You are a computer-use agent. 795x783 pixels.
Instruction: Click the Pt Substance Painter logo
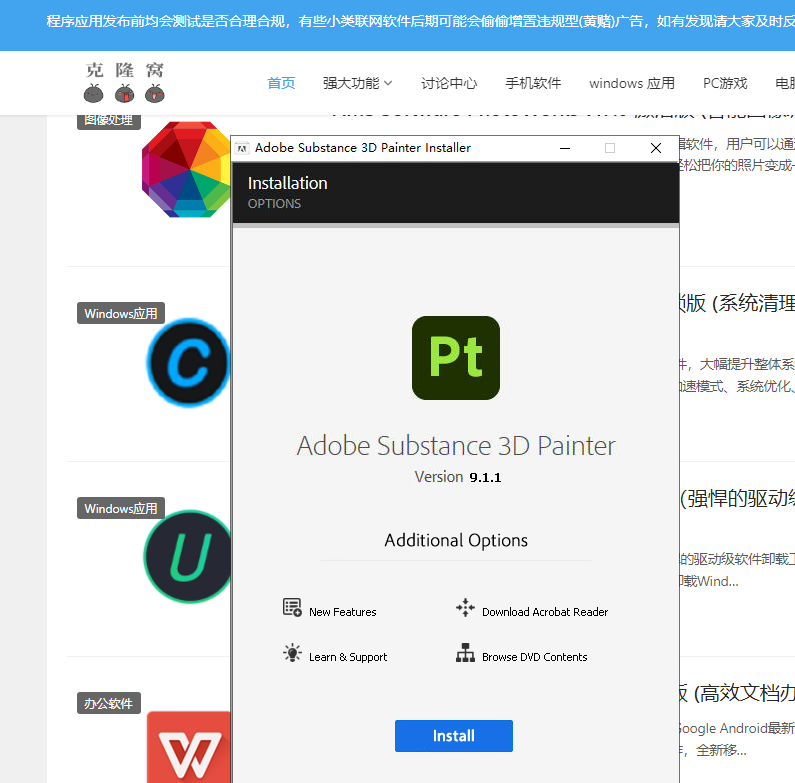click(456, 358)
